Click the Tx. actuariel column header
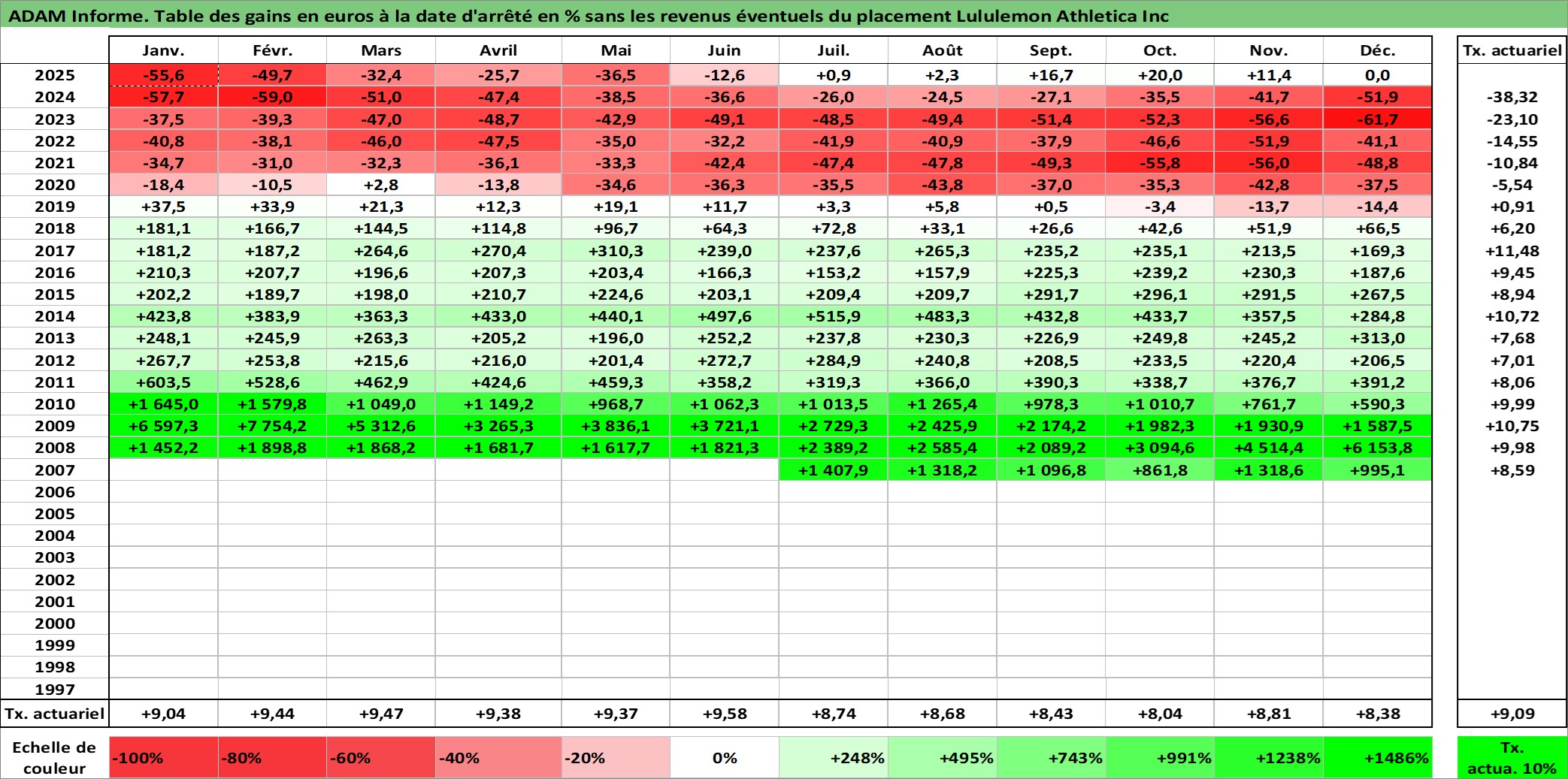Viewport: 1568px width, 779px height. pyautogui.click(x=1512, y=50)
